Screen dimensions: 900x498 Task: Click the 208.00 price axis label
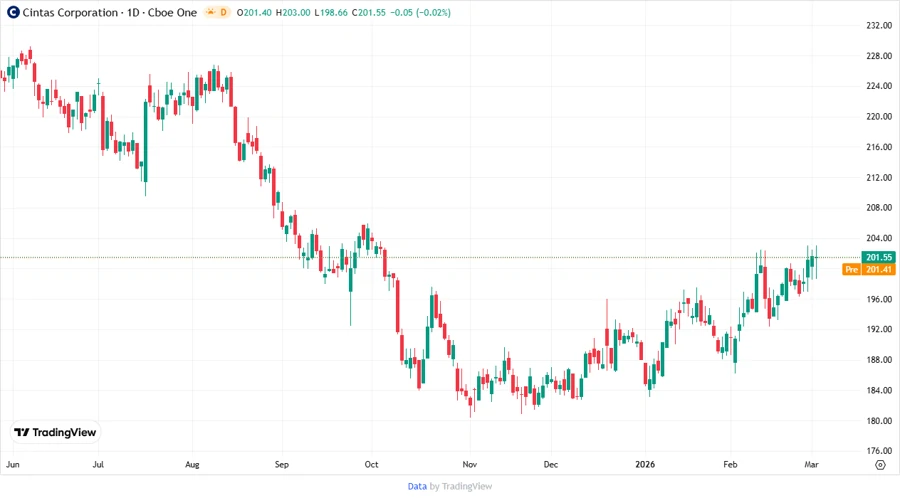[x=879, y=208]
